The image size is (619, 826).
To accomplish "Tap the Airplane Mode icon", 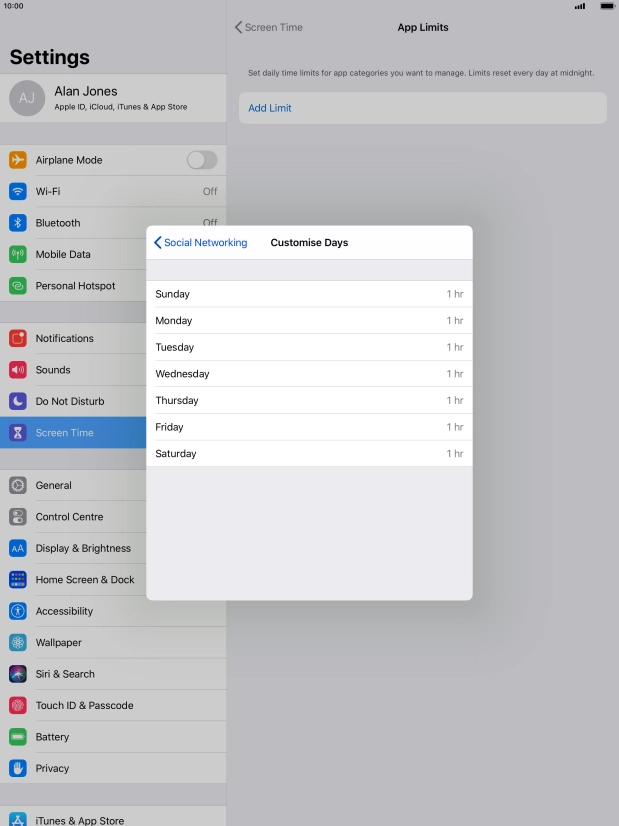I will tap(18, 160).
